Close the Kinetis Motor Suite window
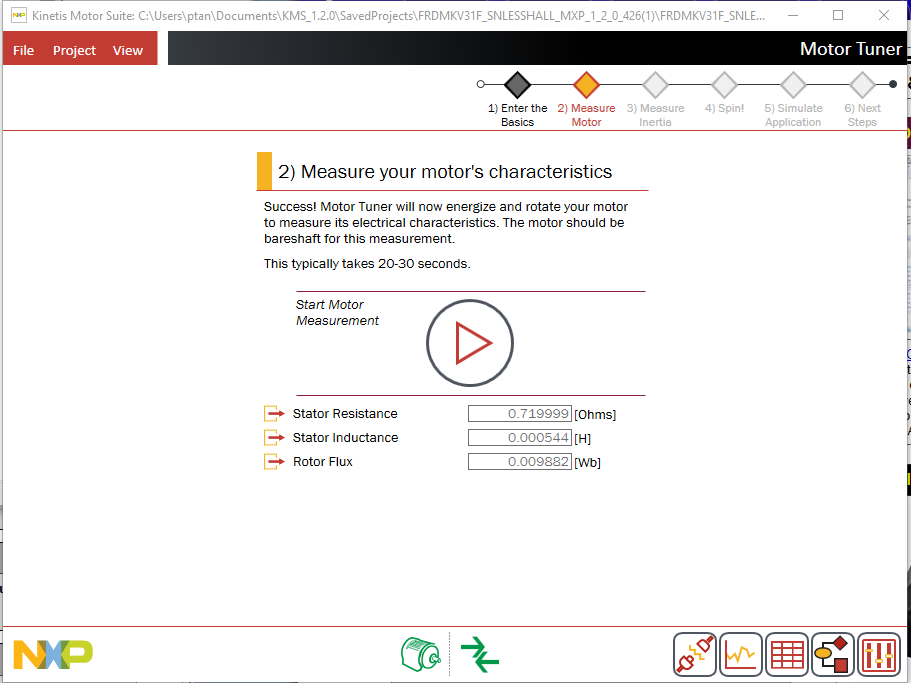The height and width of the screenshot is (683, 911). (884, 15)
